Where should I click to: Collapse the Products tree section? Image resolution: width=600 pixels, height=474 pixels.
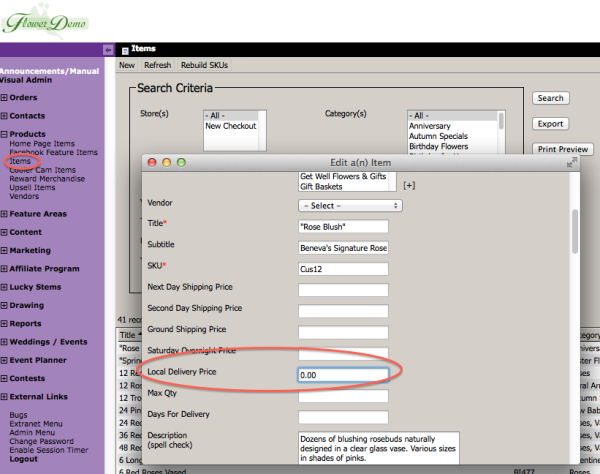tap(4, 134)
